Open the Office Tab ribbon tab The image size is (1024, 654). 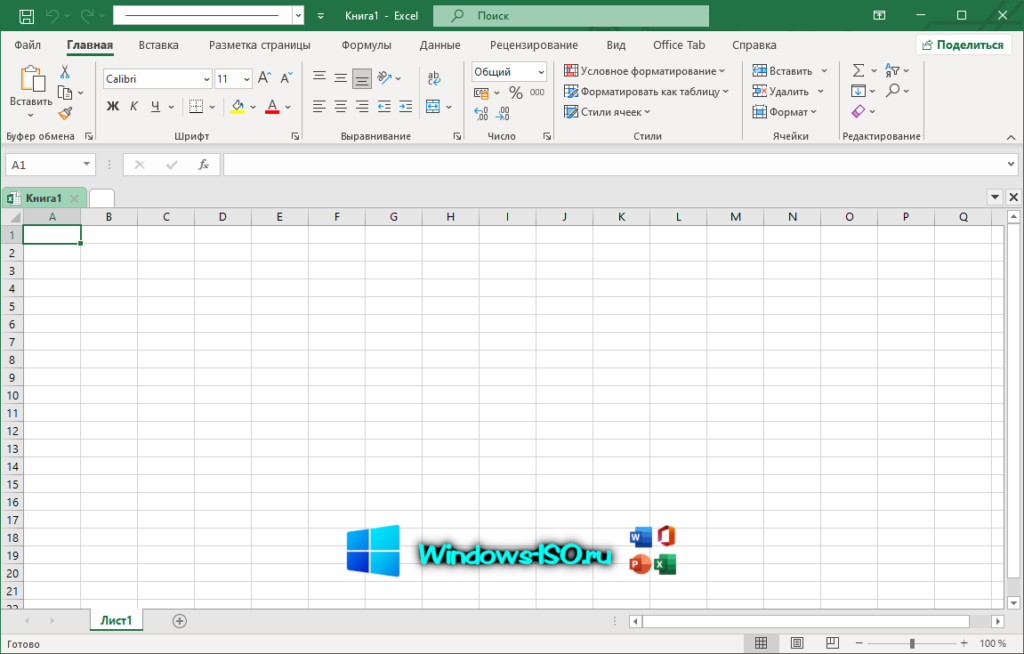pyautogui.click(x=679, y=45)
